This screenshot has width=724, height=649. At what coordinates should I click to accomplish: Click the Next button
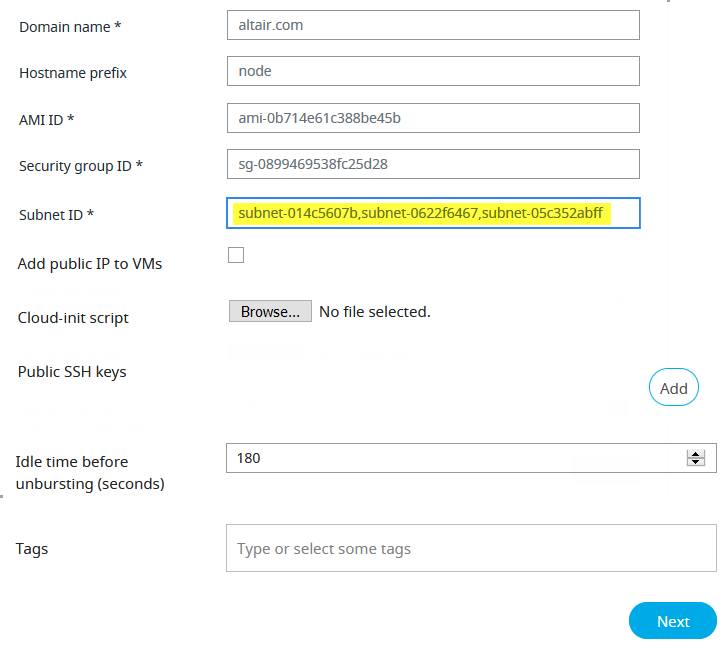tap(672, 621)
